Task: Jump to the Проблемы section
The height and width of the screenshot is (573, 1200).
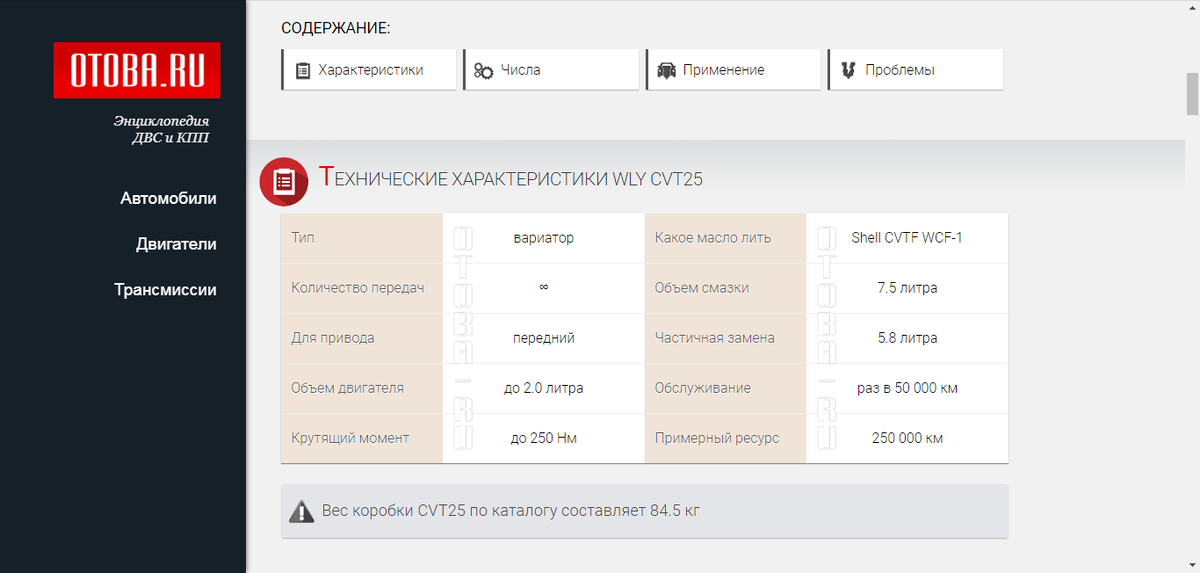Action: point(915,70)
